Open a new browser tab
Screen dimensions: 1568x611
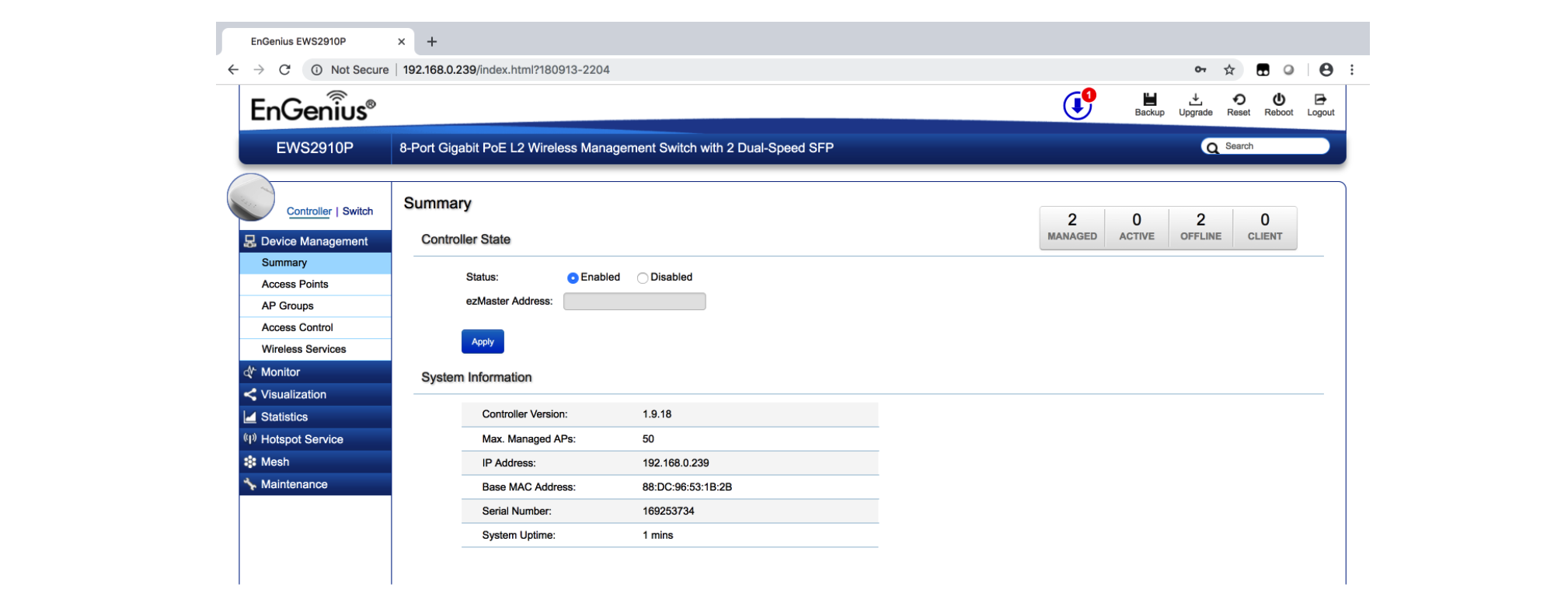[x=432, y=41]
